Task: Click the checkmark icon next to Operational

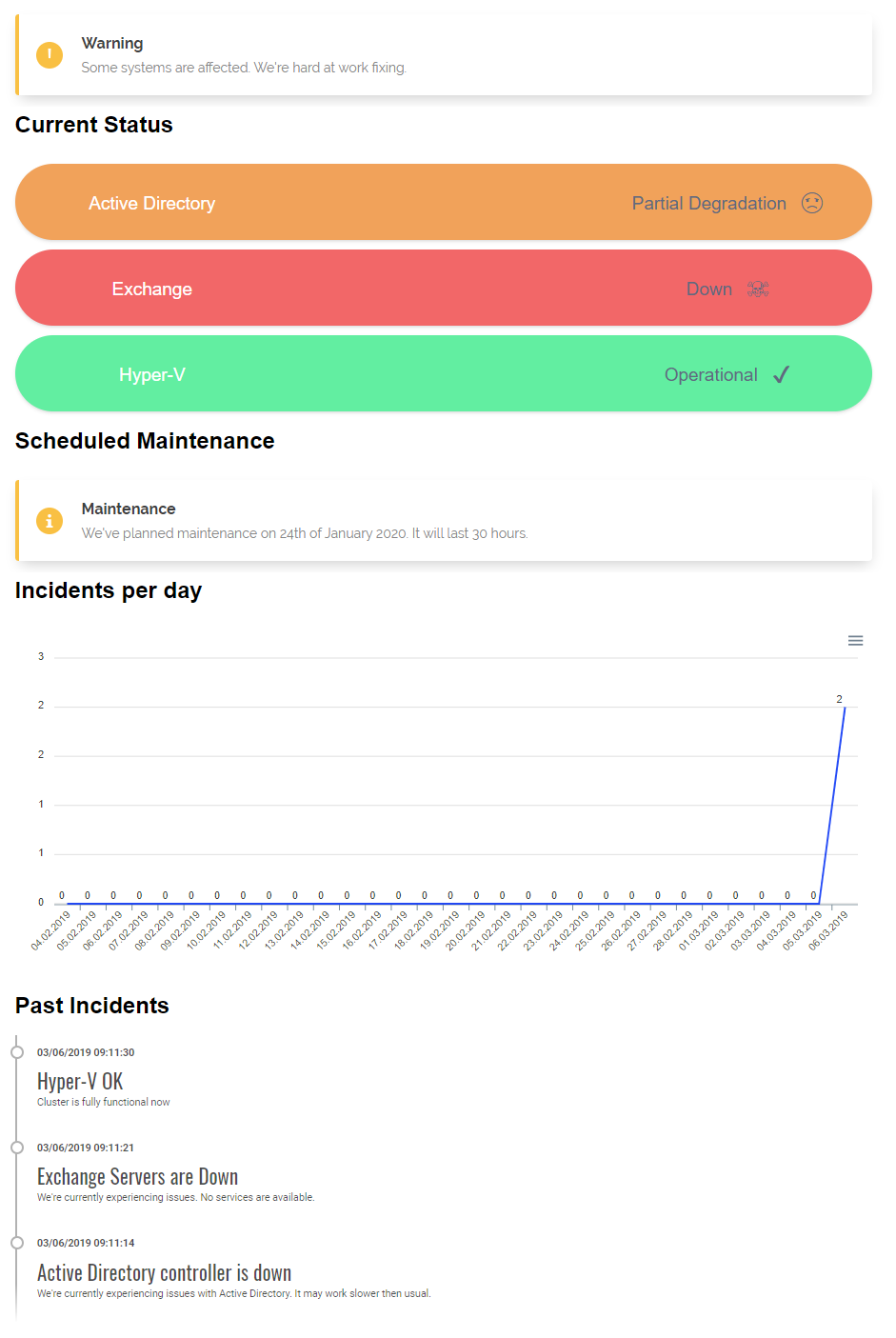Action: 781,373
